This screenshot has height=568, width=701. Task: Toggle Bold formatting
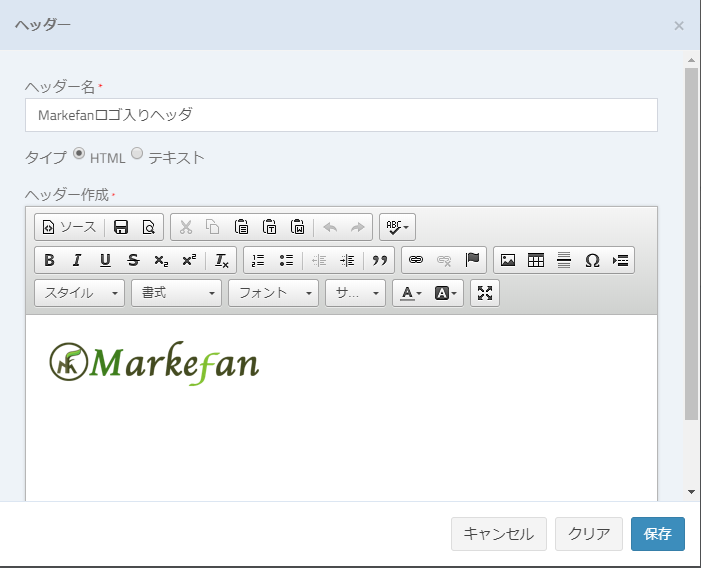[49, 260]
